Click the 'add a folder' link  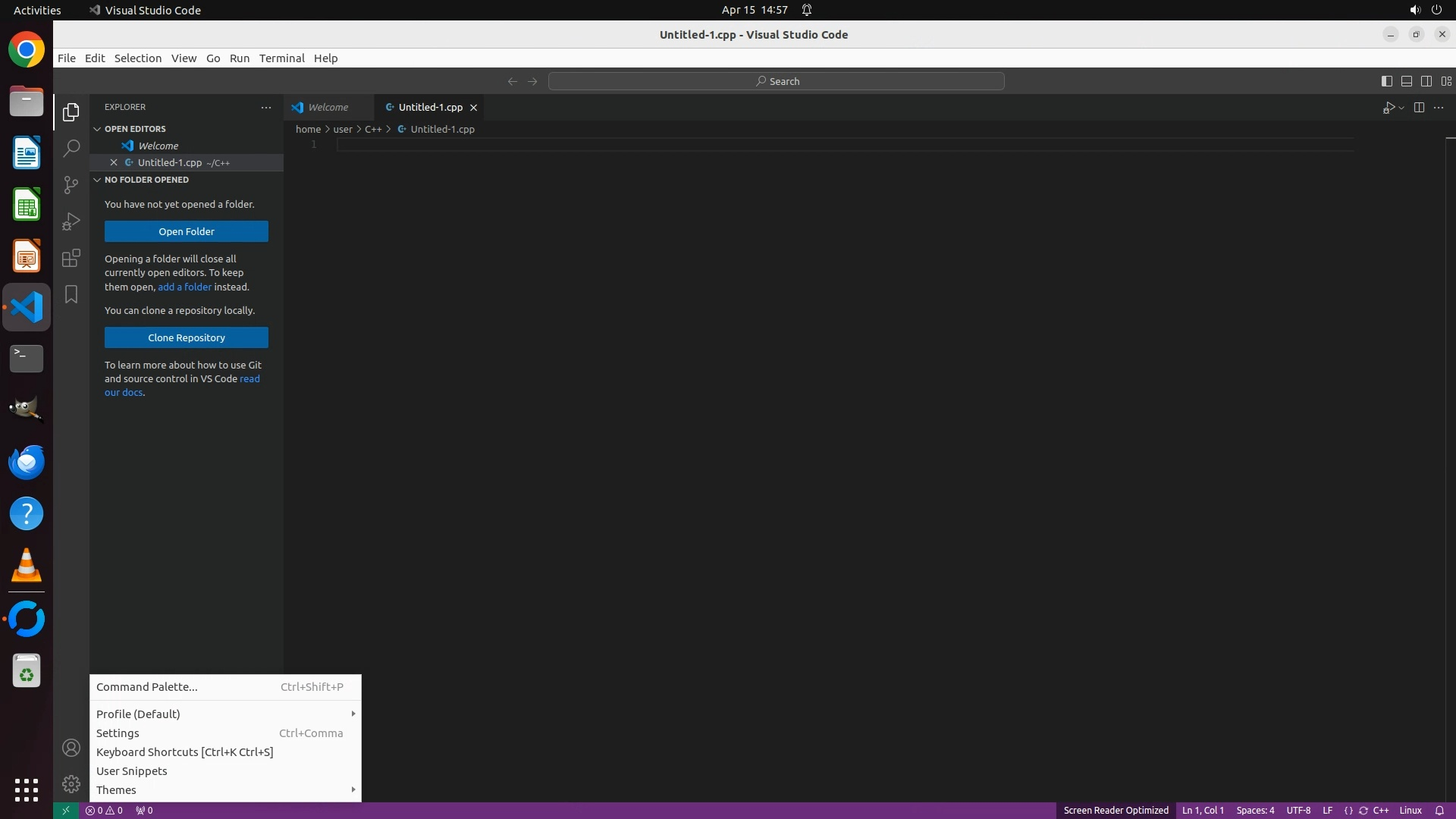(184, 287)
